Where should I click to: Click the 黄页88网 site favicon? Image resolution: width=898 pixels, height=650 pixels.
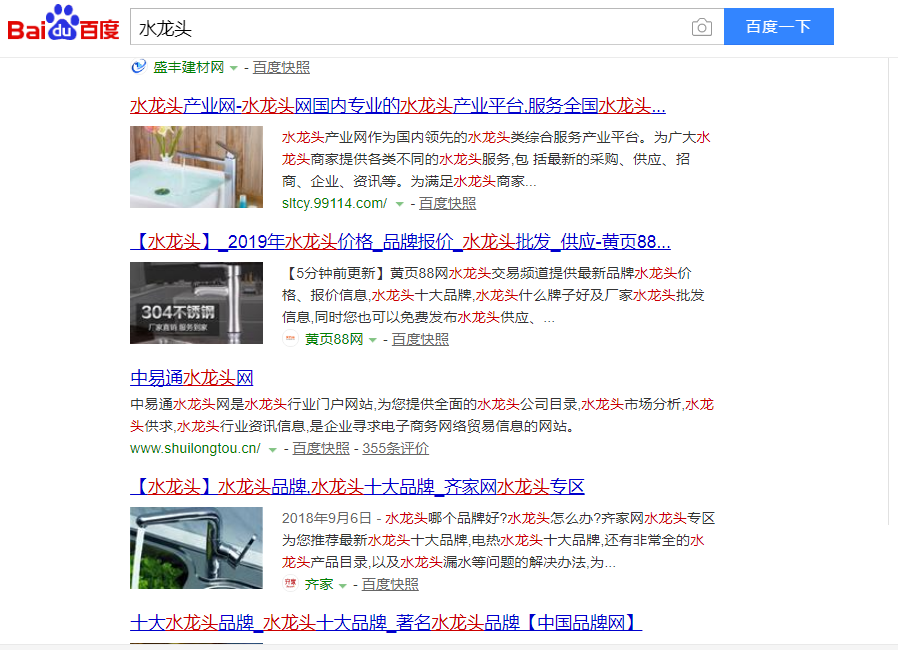(x=290, y=339)
